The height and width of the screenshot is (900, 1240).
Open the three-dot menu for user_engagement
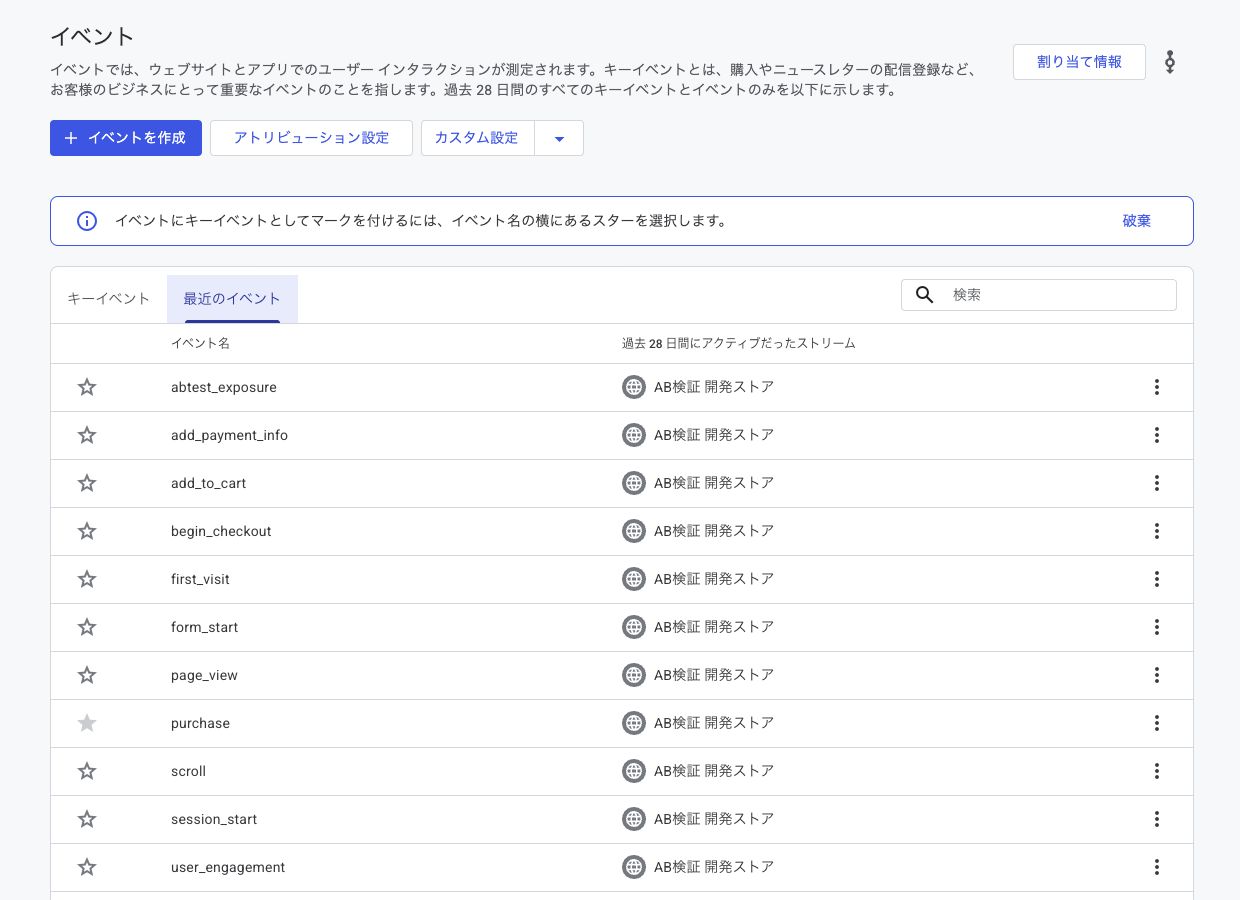1157,867
